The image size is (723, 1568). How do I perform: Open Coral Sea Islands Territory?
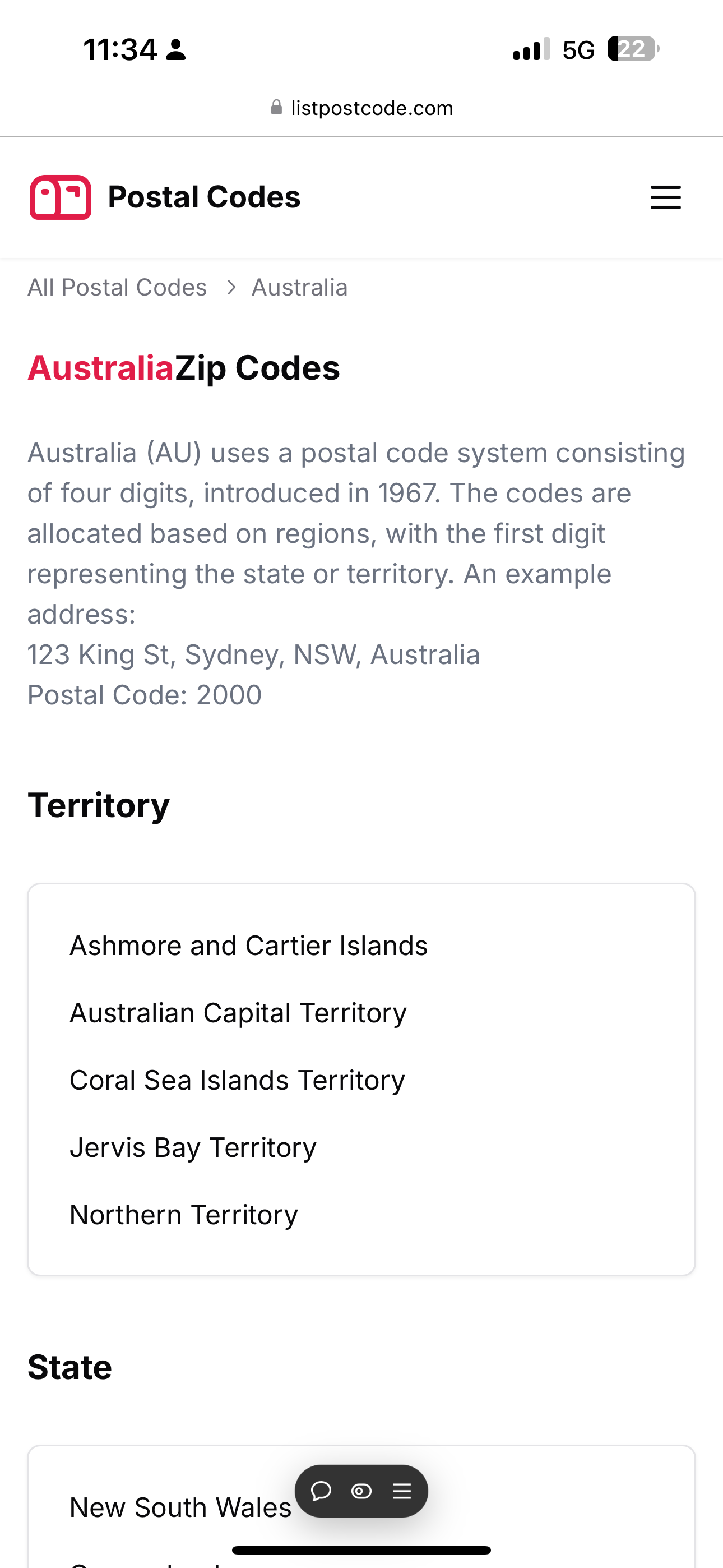click(x=237, y=1080)
